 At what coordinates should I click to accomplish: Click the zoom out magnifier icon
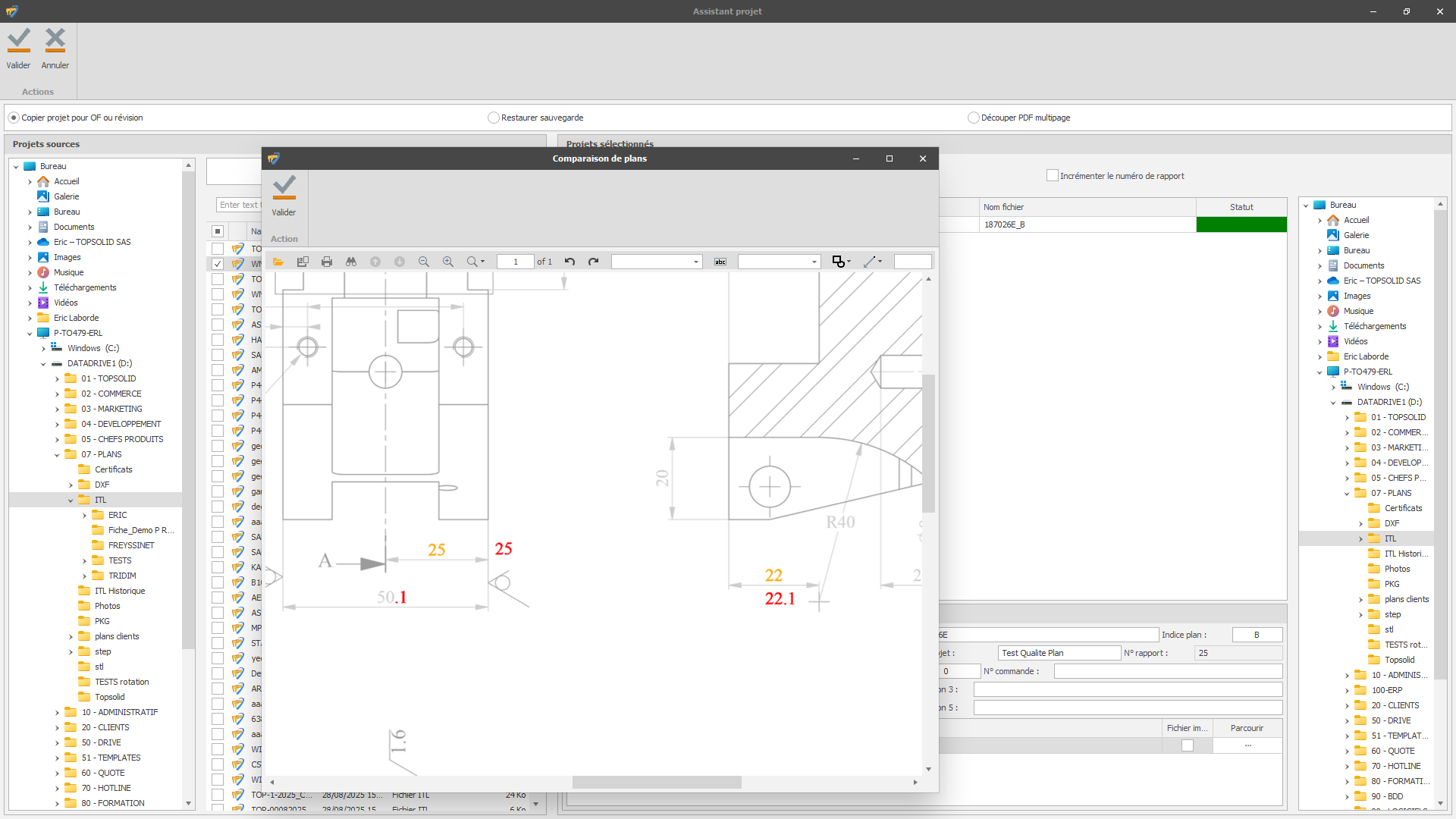[x=424, y=262]
